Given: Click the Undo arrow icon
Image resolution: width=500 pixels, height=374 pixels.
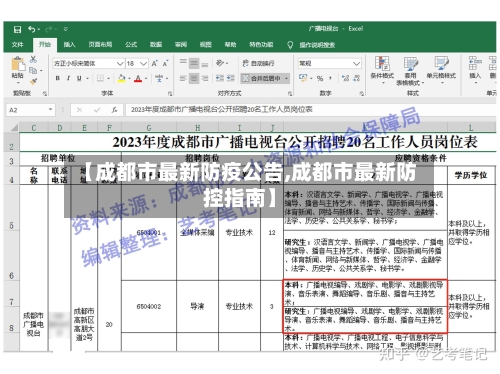Looking at the screenshot, I should 32,29.
